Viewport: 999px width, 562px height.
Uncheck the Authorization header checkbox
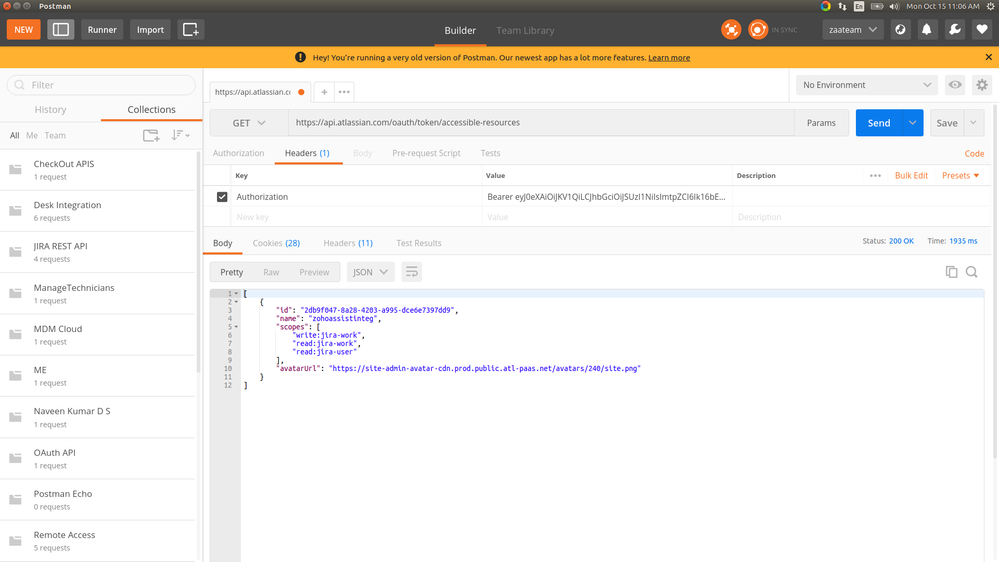point(222,197)
